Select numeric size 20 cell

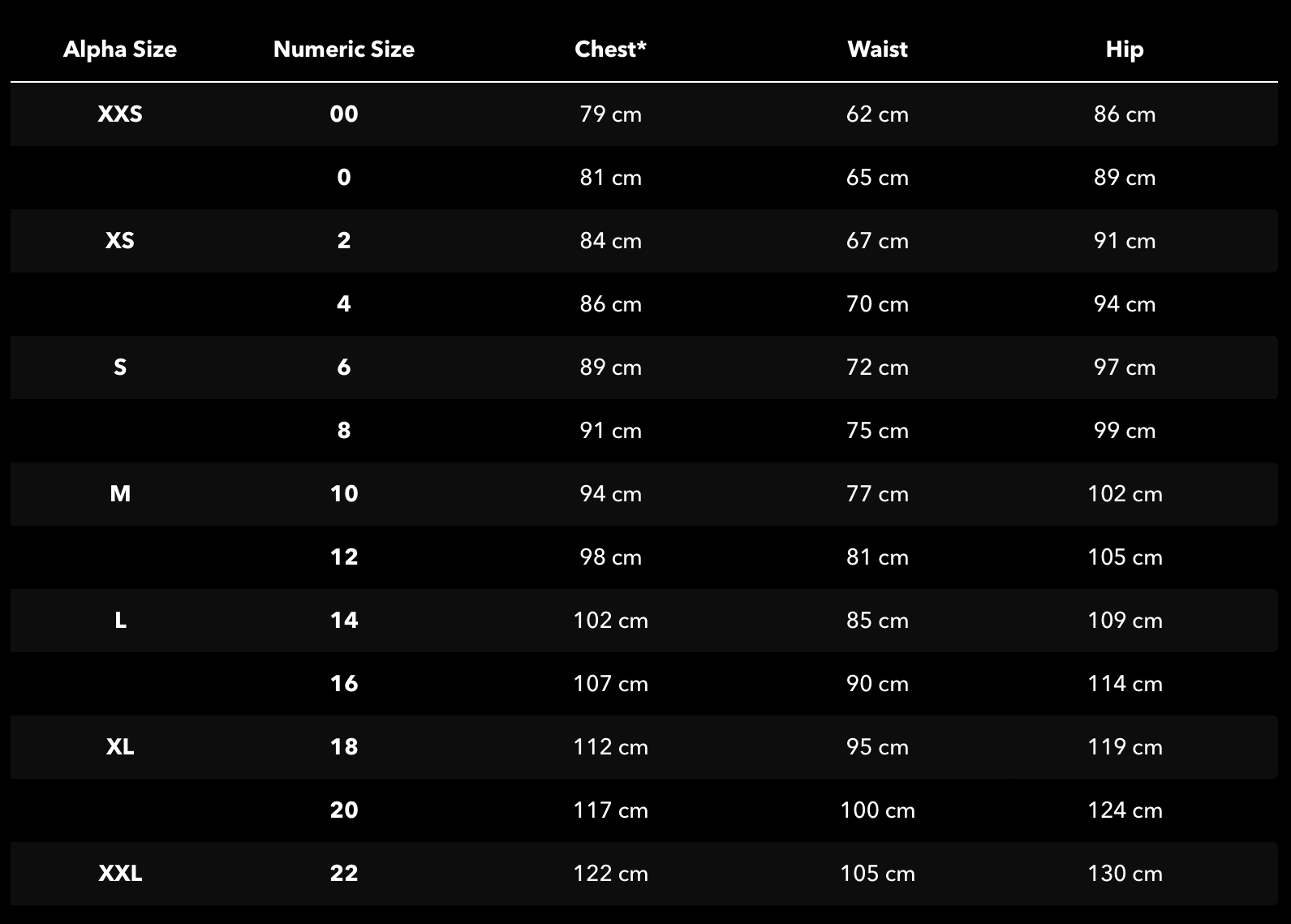pos(344,810)
